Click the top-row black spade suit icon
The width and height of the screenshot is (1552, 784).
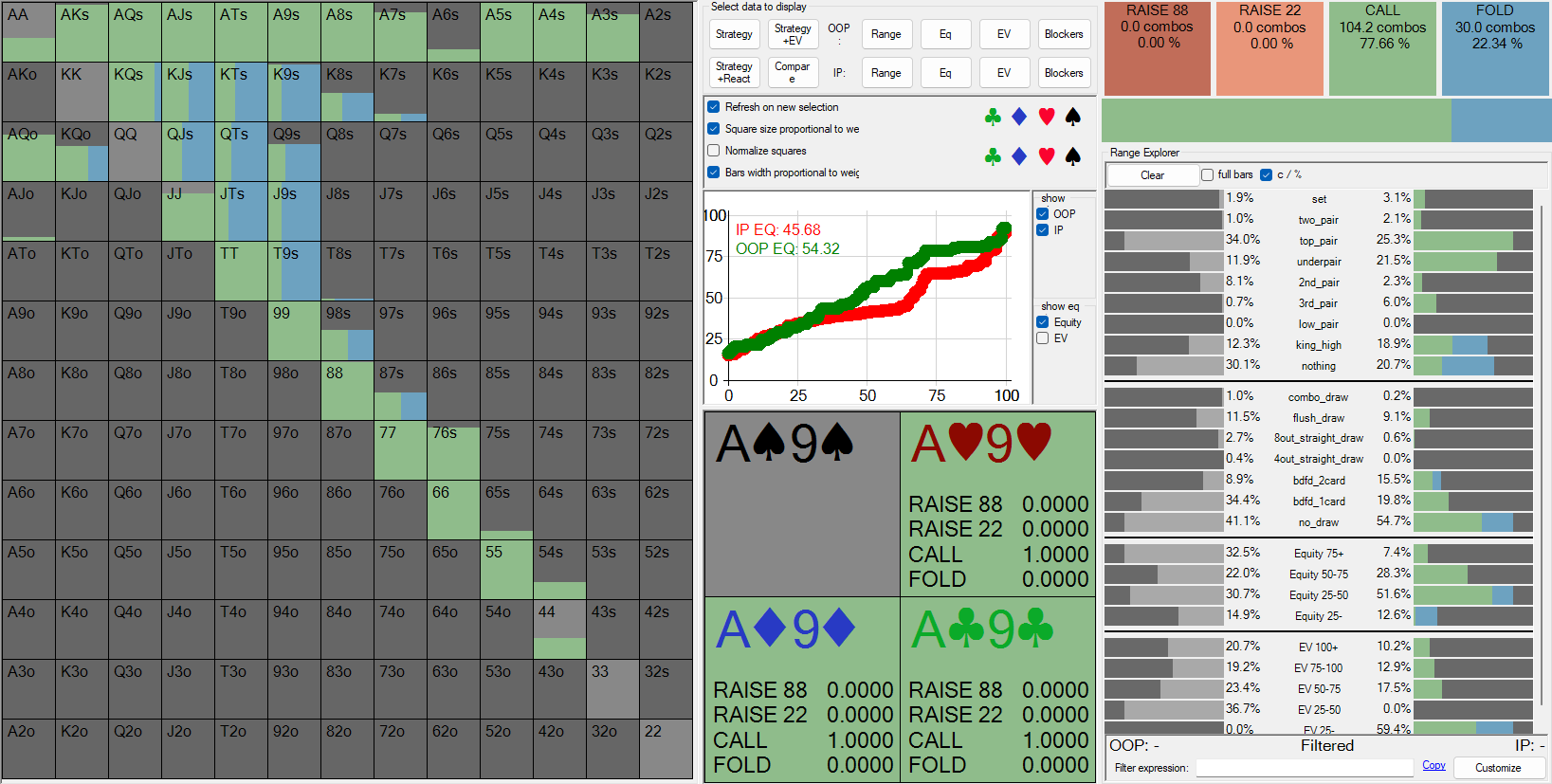[x=1073, y=117]
